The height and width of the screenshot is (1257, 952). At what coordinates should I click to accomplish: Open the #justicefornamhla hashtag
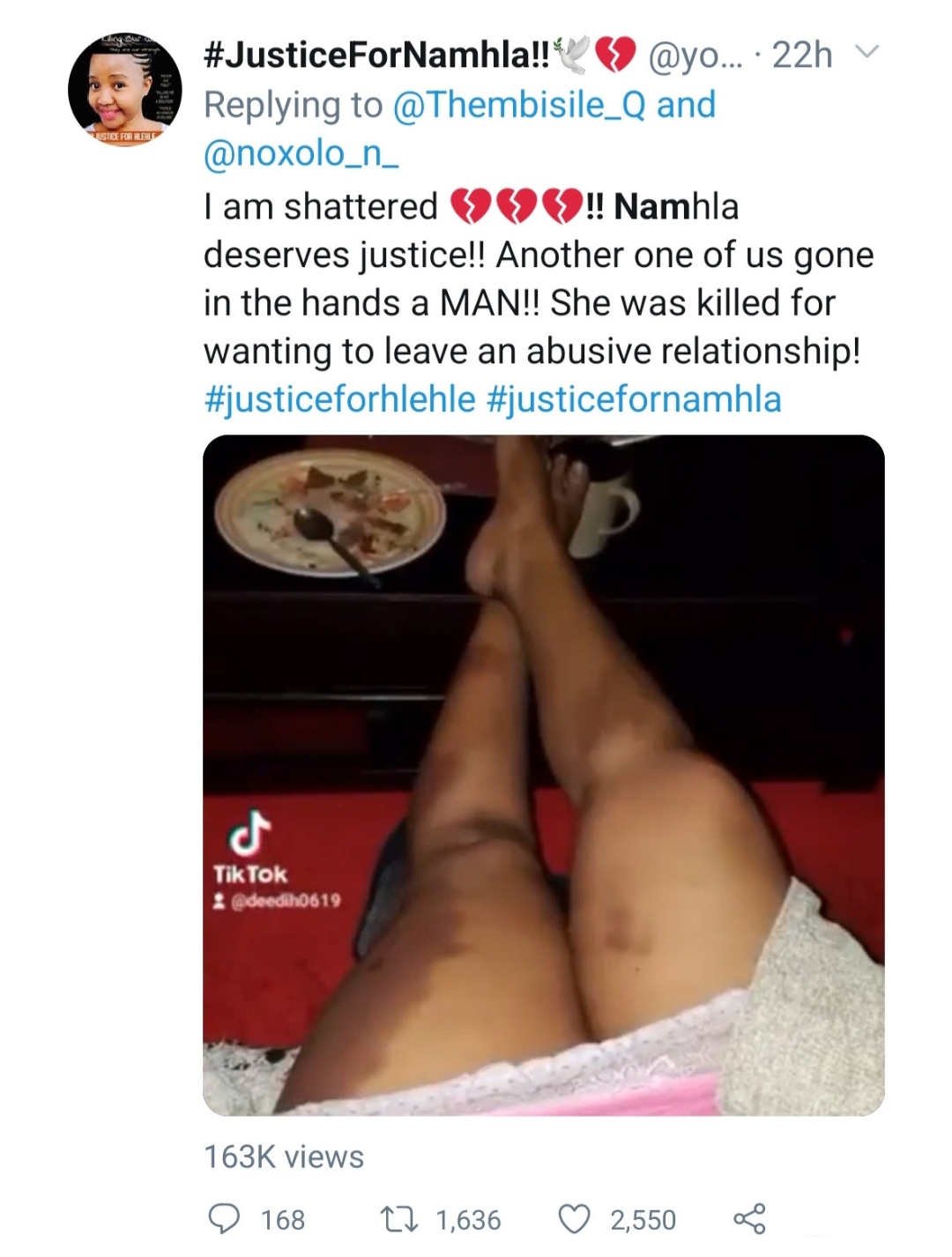(634, 398)
